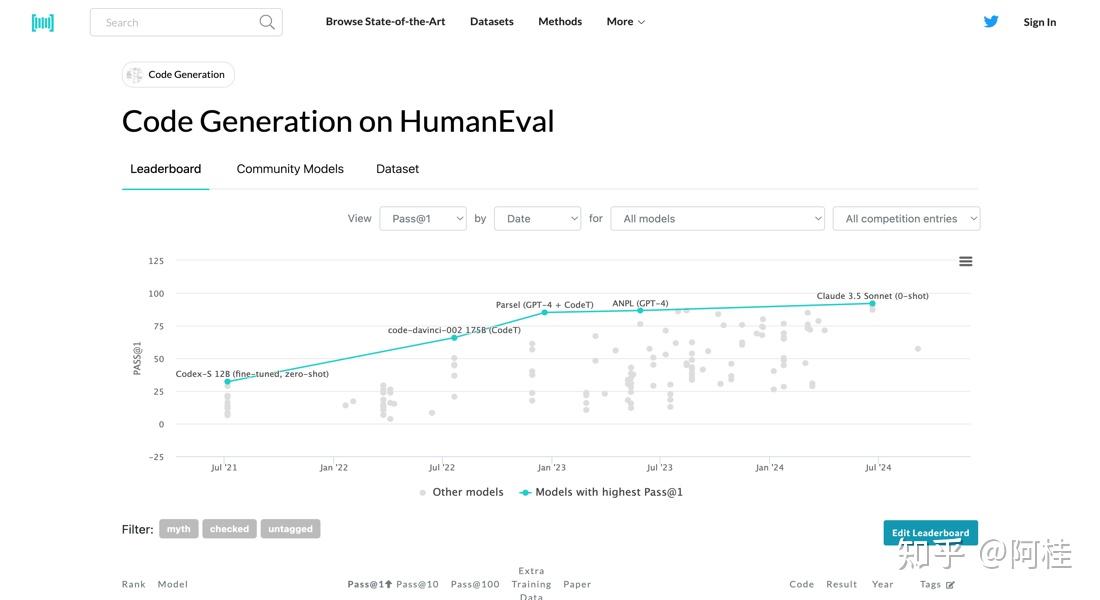Toggle the 'untagged' filter tag

(290, 529)
